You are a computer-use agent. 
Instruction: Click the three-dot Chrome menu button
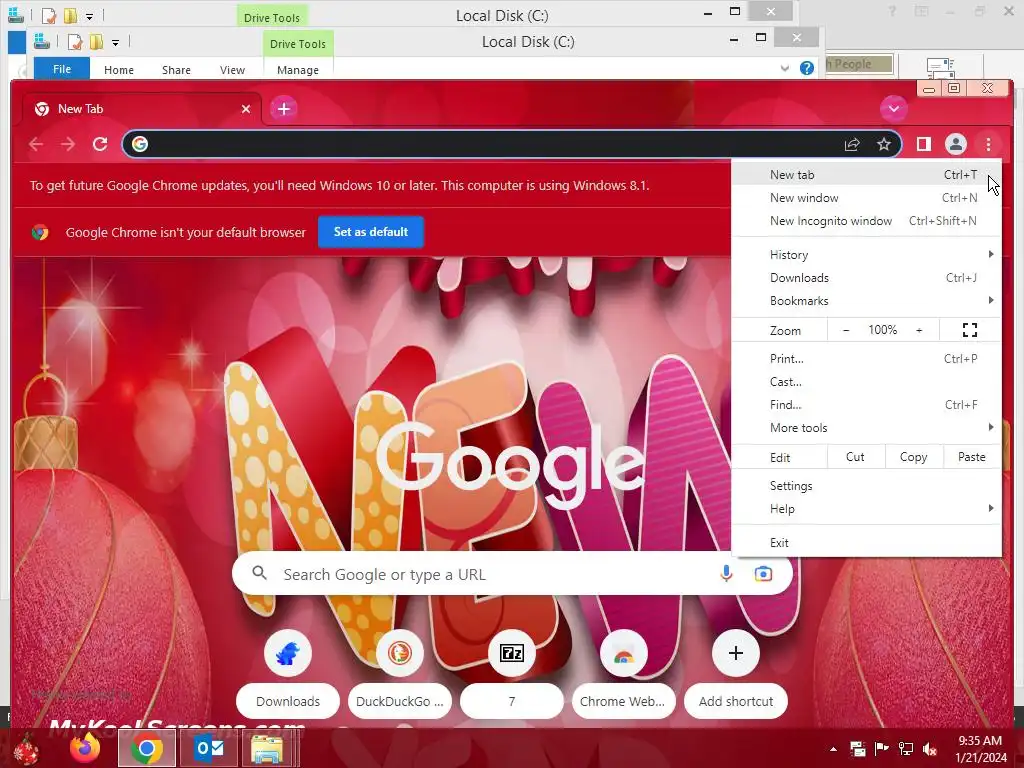(x=988, y=144)
